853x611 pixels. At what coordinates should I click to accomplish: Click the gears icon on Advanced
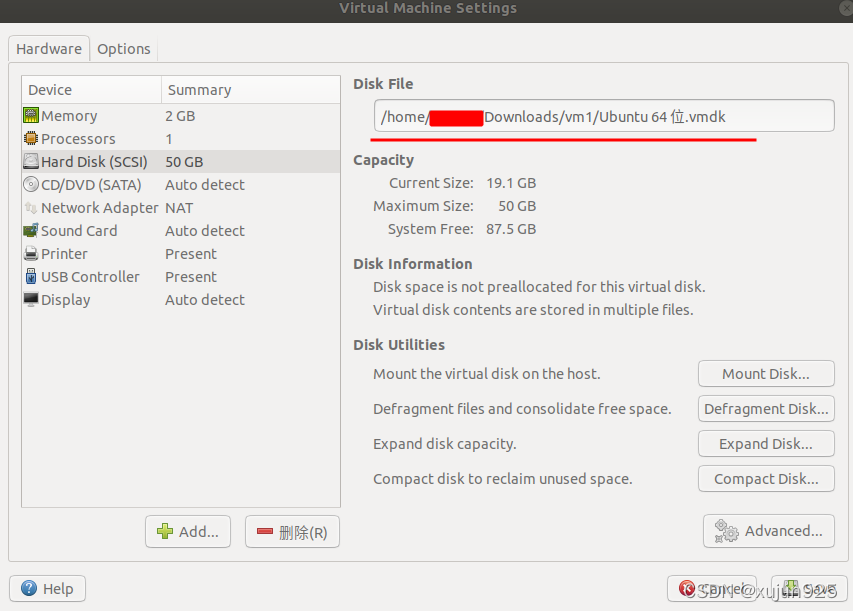[x=726, y=530]
